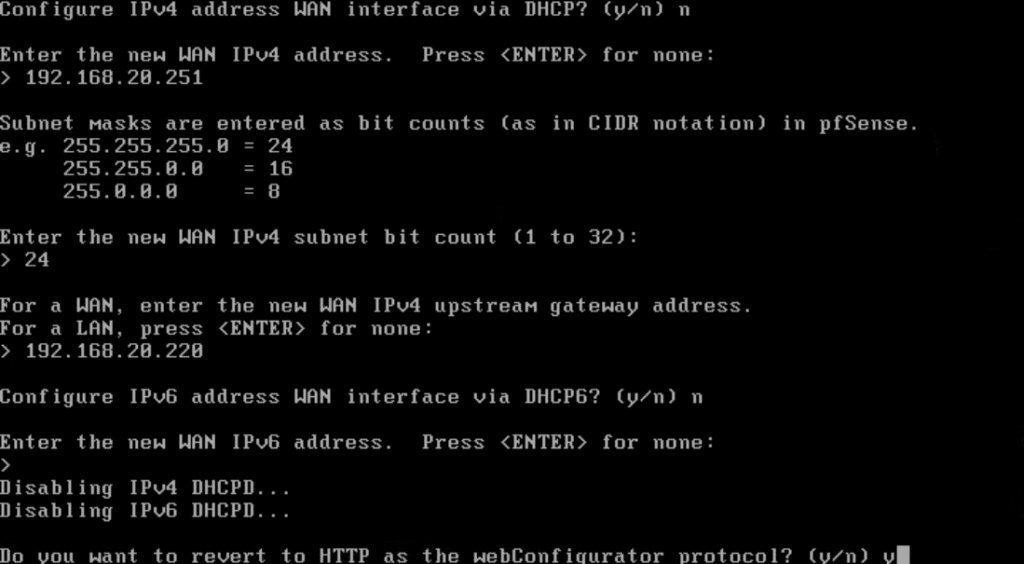Click the 'Disabling IPv4 DHCPD...' line

pos(145,488)
